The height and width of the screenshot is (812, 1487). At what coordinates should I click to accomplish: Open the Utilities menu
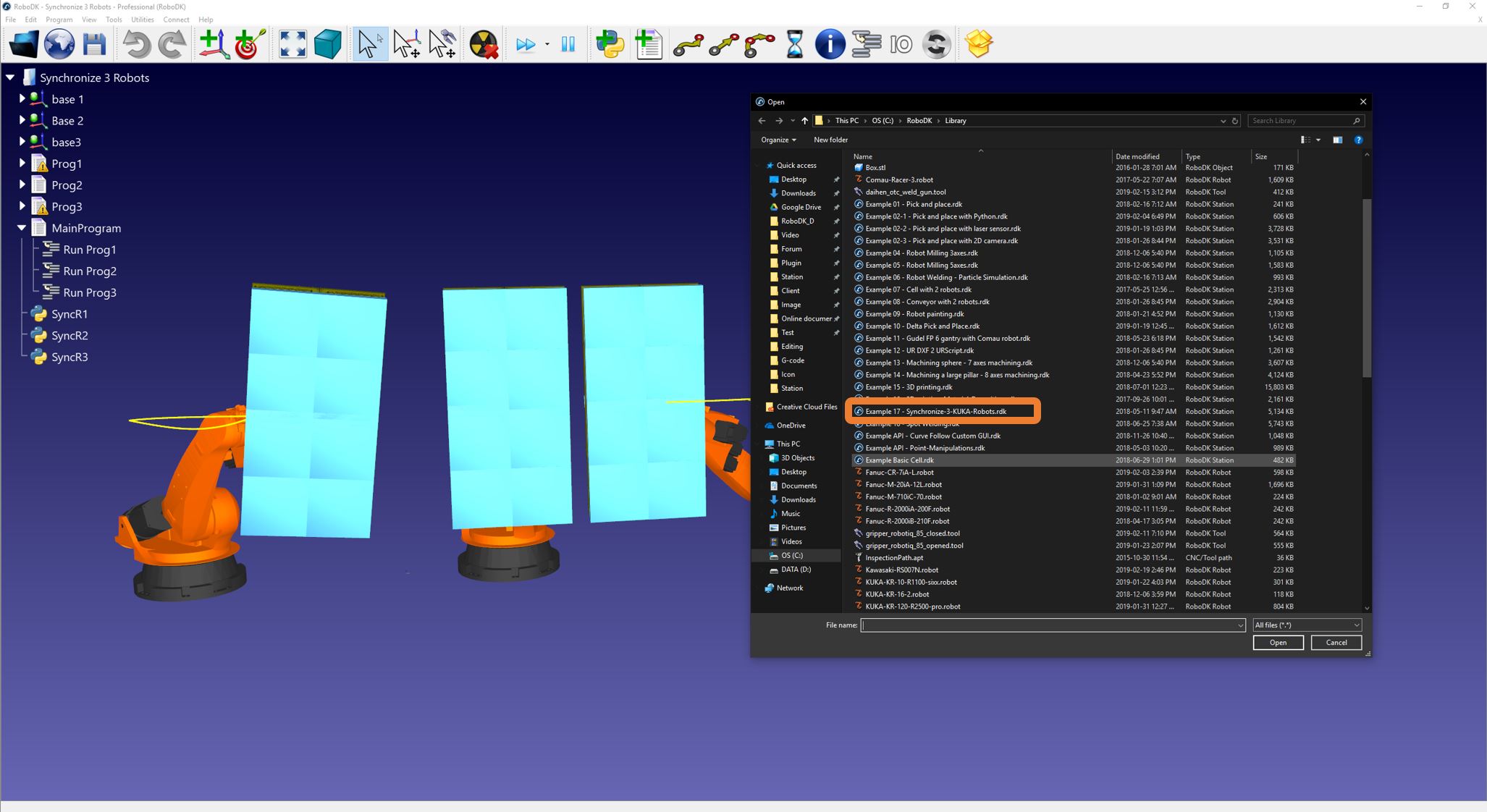point(142,20)
